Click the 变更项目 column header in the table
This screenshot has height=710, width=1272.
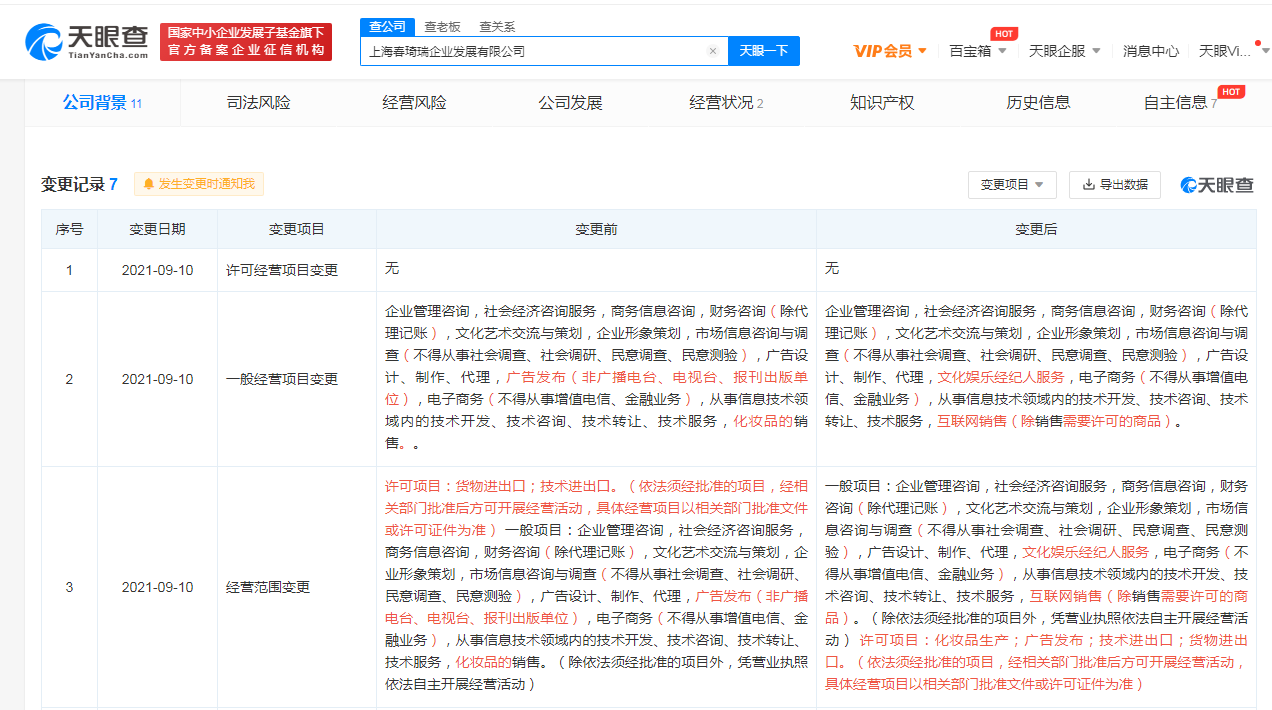coord(297,229)
